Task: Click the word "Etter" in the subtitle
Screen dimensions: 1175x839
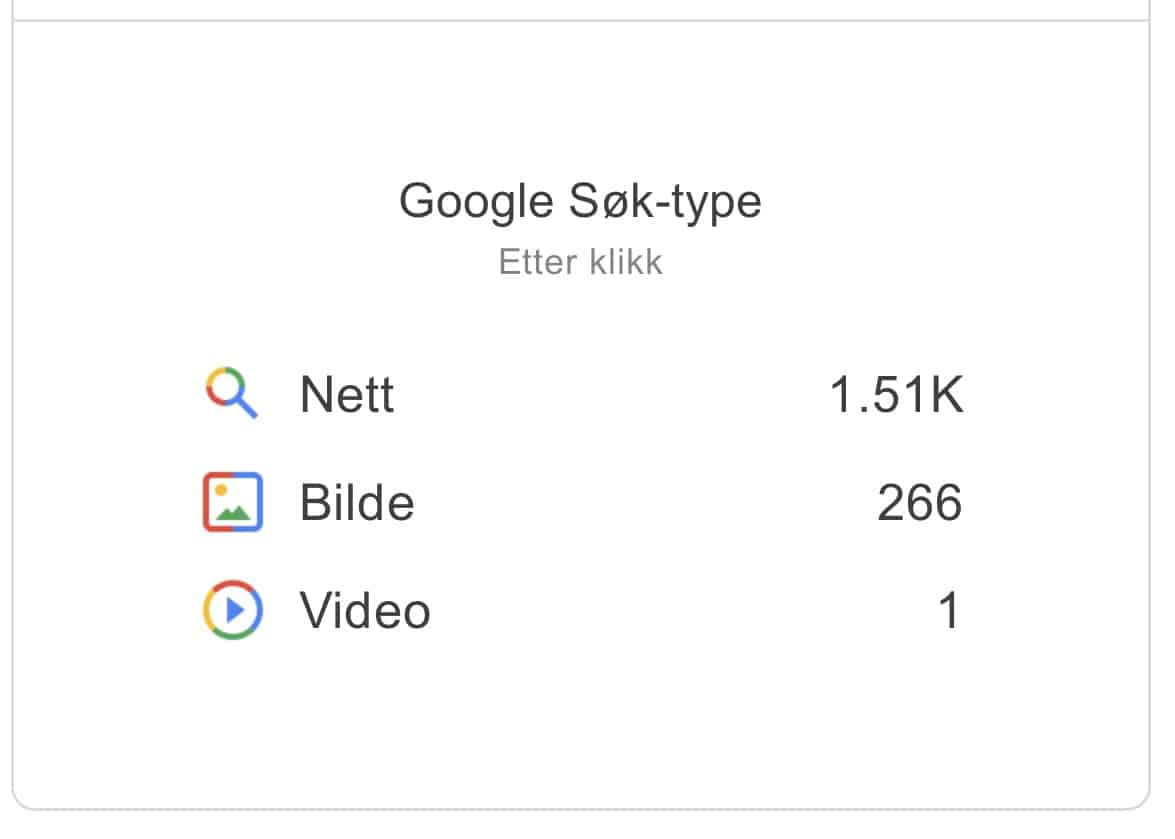Action: coord(537,262)
